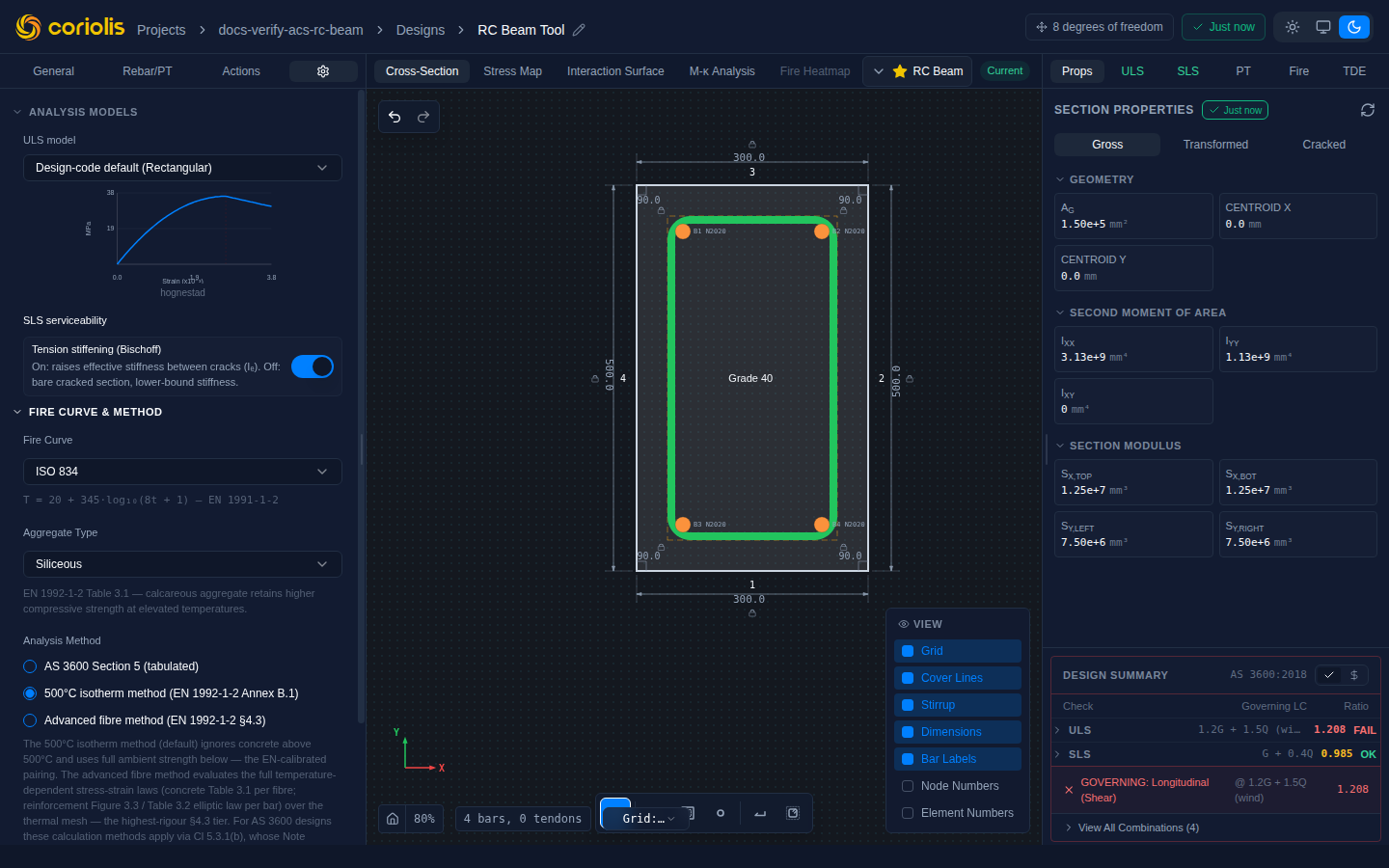The width and height of the screenshot is (1389, 868).
Task: Select Transformed section properties
Action: 1215,145
